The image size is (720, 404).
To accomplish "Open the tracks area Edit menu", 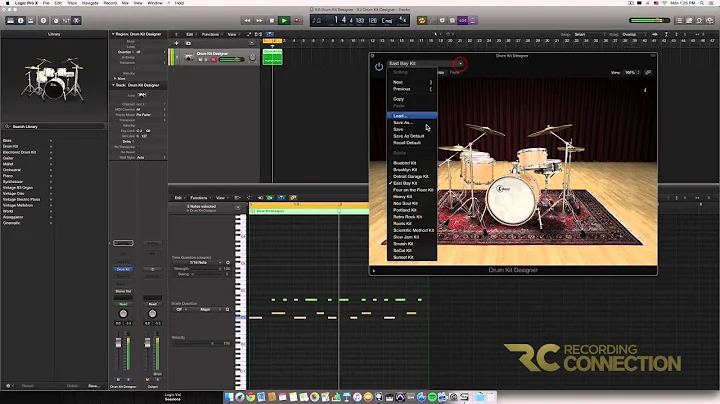I will point(190,34).
